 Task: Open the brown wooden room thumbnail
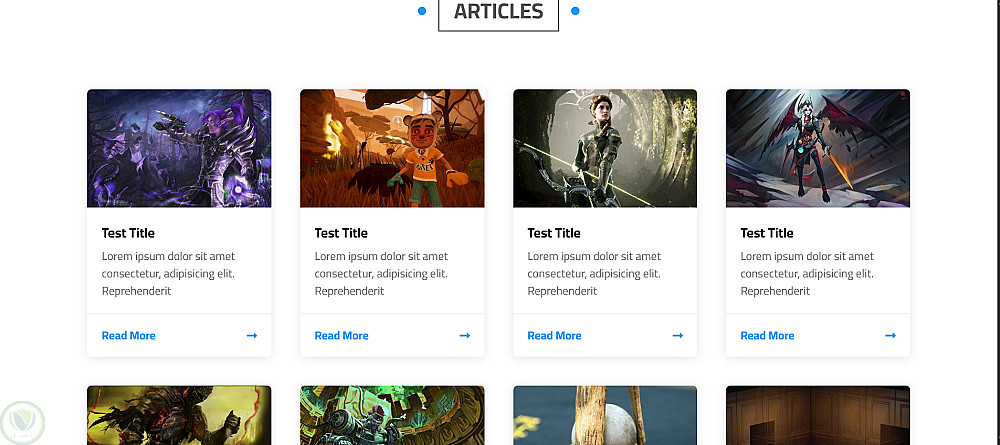click(x=818, y=415)
